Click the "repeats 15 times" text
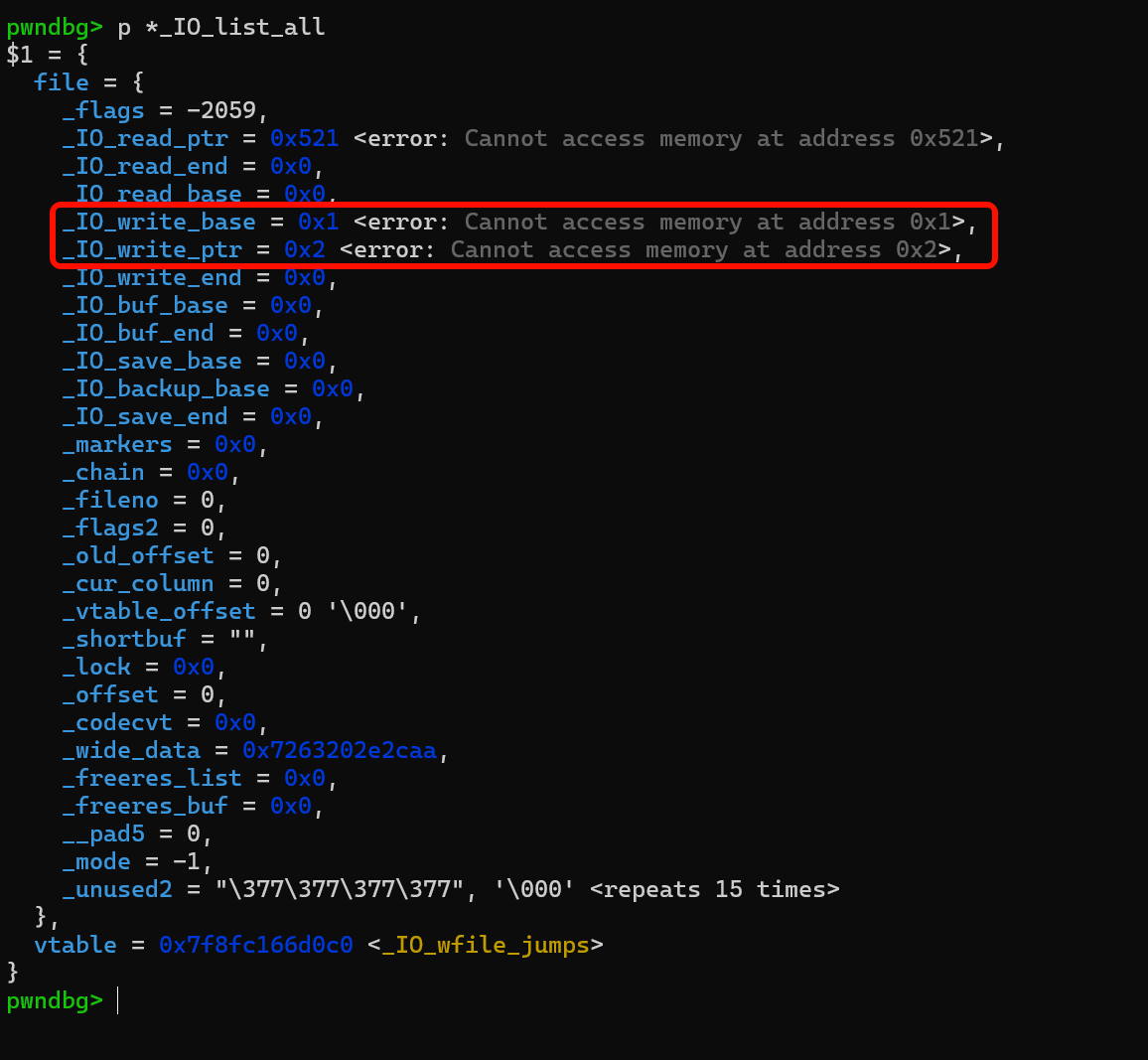 coord(715,890)
